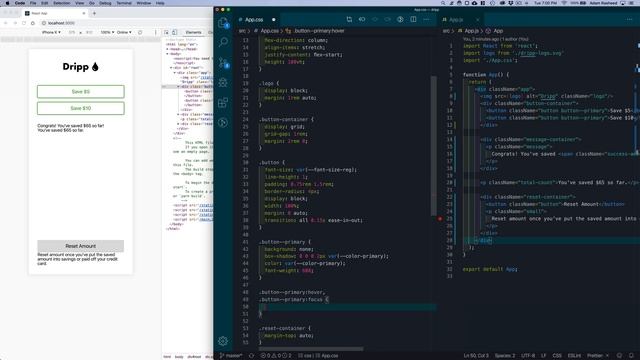640x360 pixels.
Task: Change encoding via UTF-8 in status bar
Action: tap(528, 356)
